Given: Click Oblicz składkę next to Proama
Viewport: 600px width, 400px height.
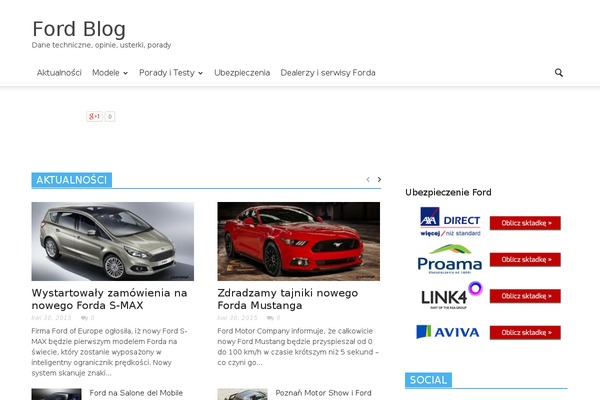Looking at the screenshot, I should pyautogui.click(x=525, y=260).
